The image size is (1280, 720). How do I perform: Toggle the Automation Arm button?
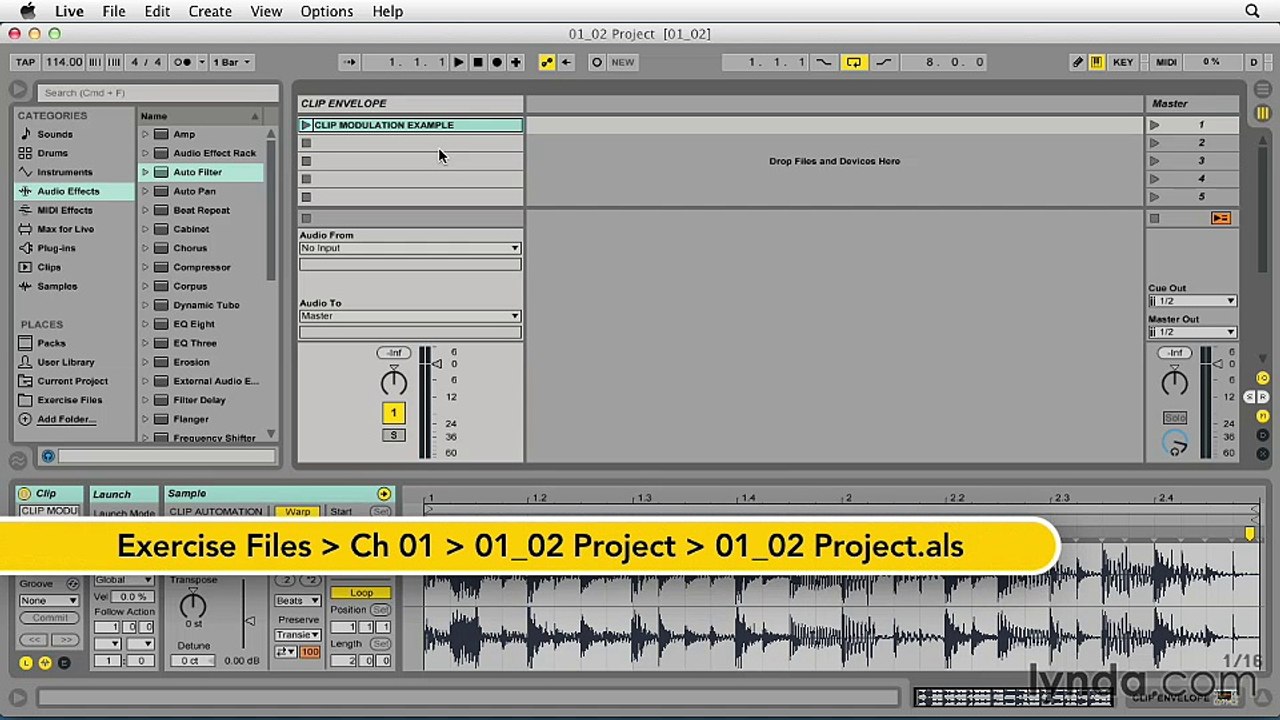[546, 62]
